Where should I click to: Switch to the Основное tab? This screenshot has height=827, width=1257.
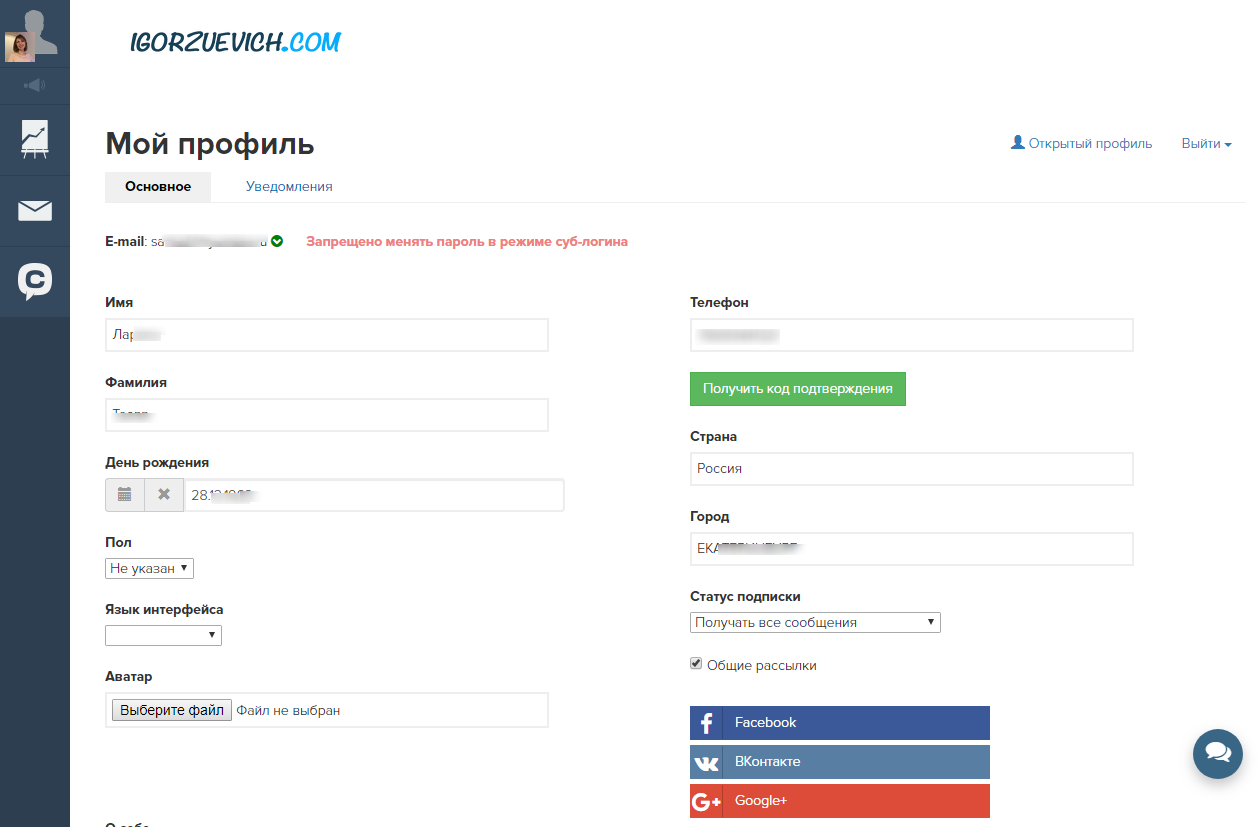[158, 187]
